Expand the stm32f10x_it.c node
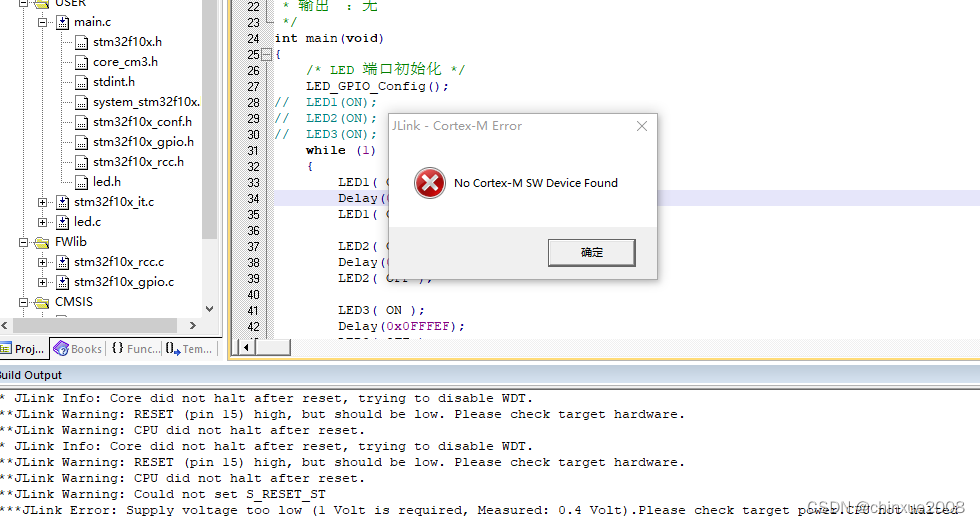Image resolution: width=980 pixels, height=523 pixels. click(42, 202)
